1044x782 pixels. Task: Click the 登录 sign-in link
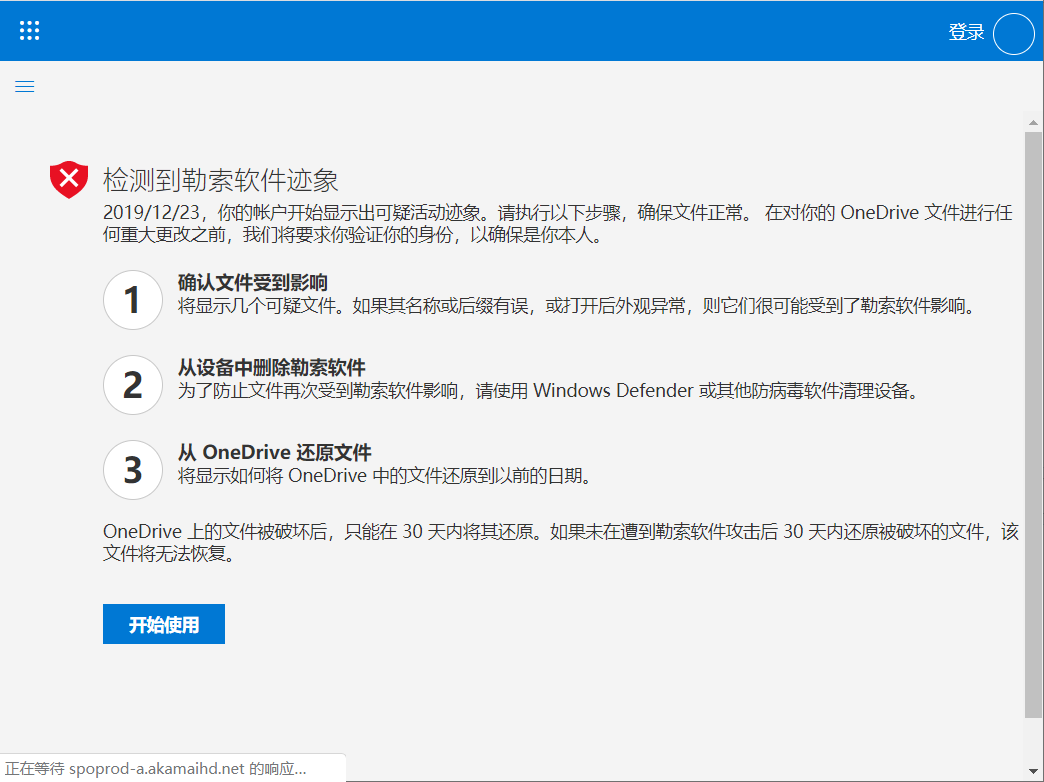[x=966, y=32]
